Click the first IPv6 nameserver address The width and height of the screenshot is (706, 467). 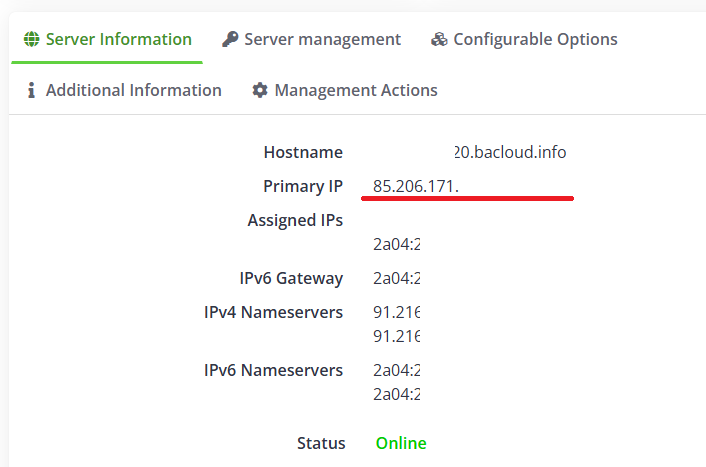coord(396,371)
